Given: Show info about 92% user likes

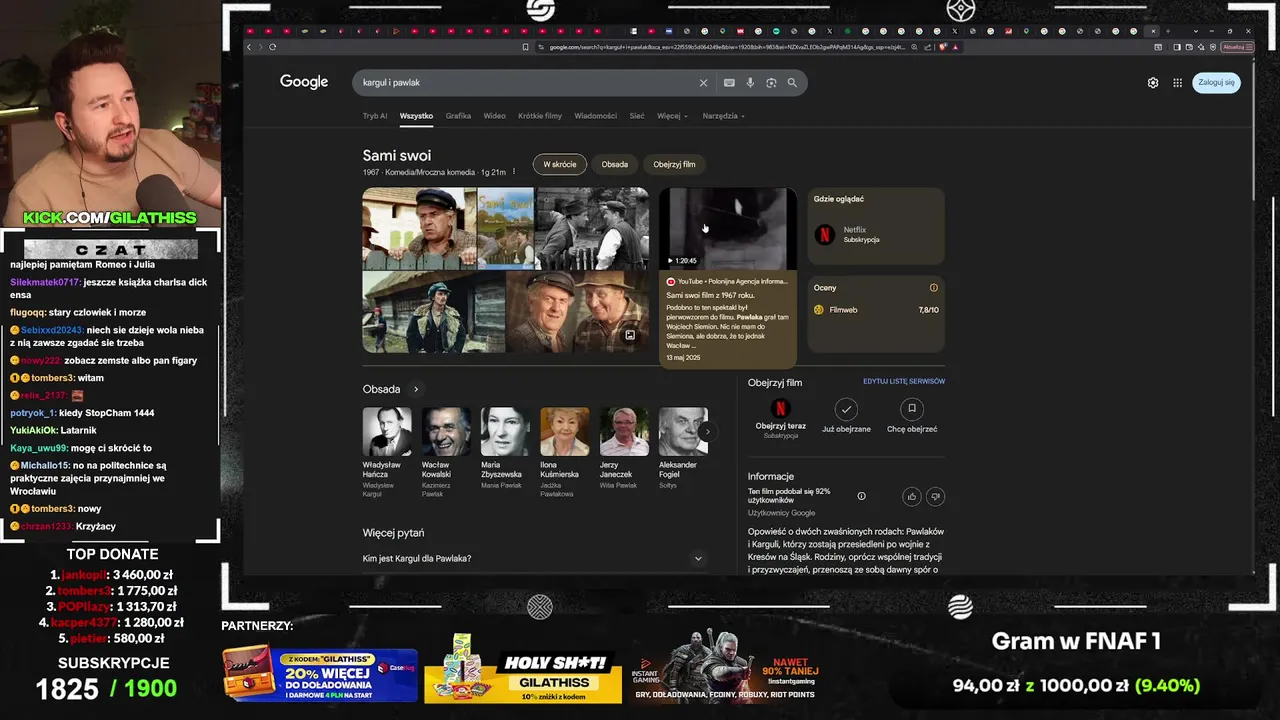Looking at the screenshot, I should 861,496.
